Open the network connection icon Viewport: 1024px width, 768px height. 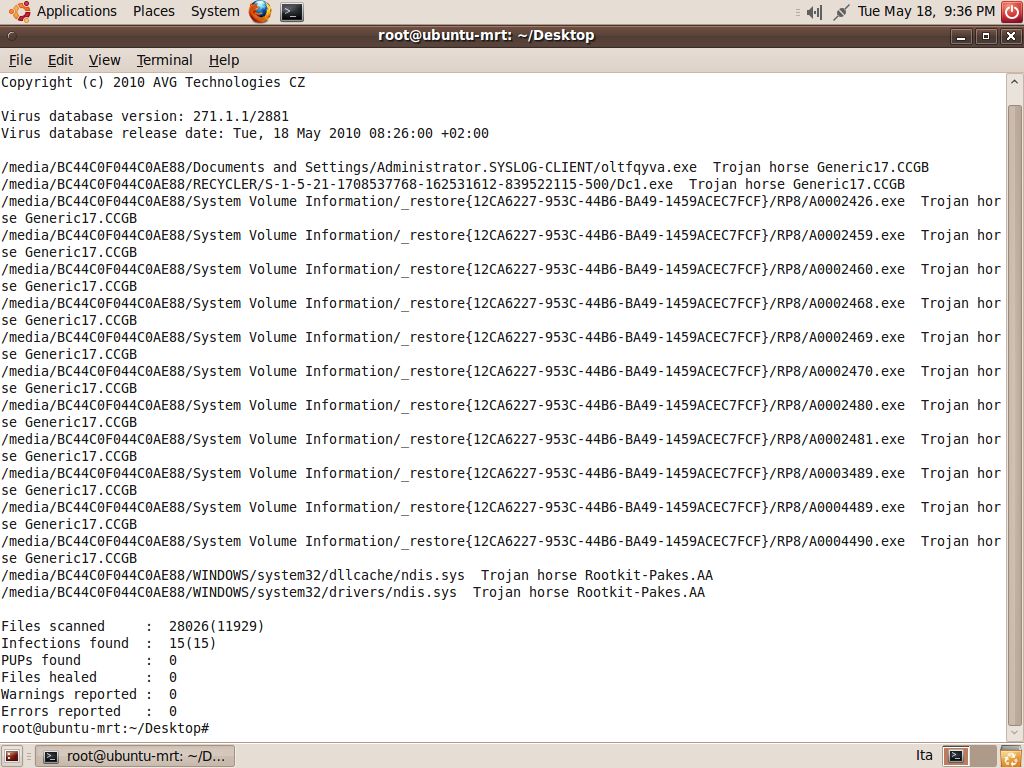tap(841, 12)
